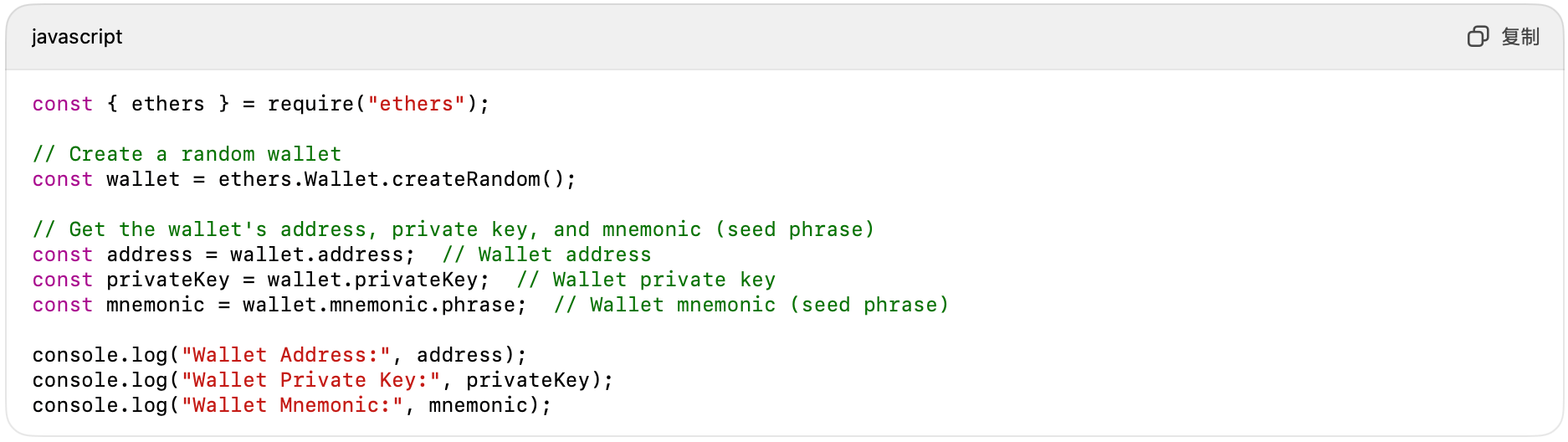Image resolution: width=1568 pixels, height=442 pixels.
Task: Click the comment about address, private key, mnemonic
Action: pyautogui.click(x=453, y=229)
